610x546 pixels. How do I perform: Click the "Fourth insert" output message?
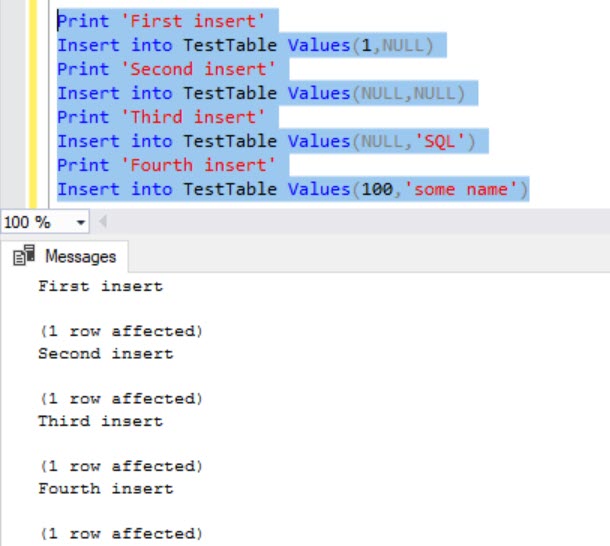[x=105, y=489]
